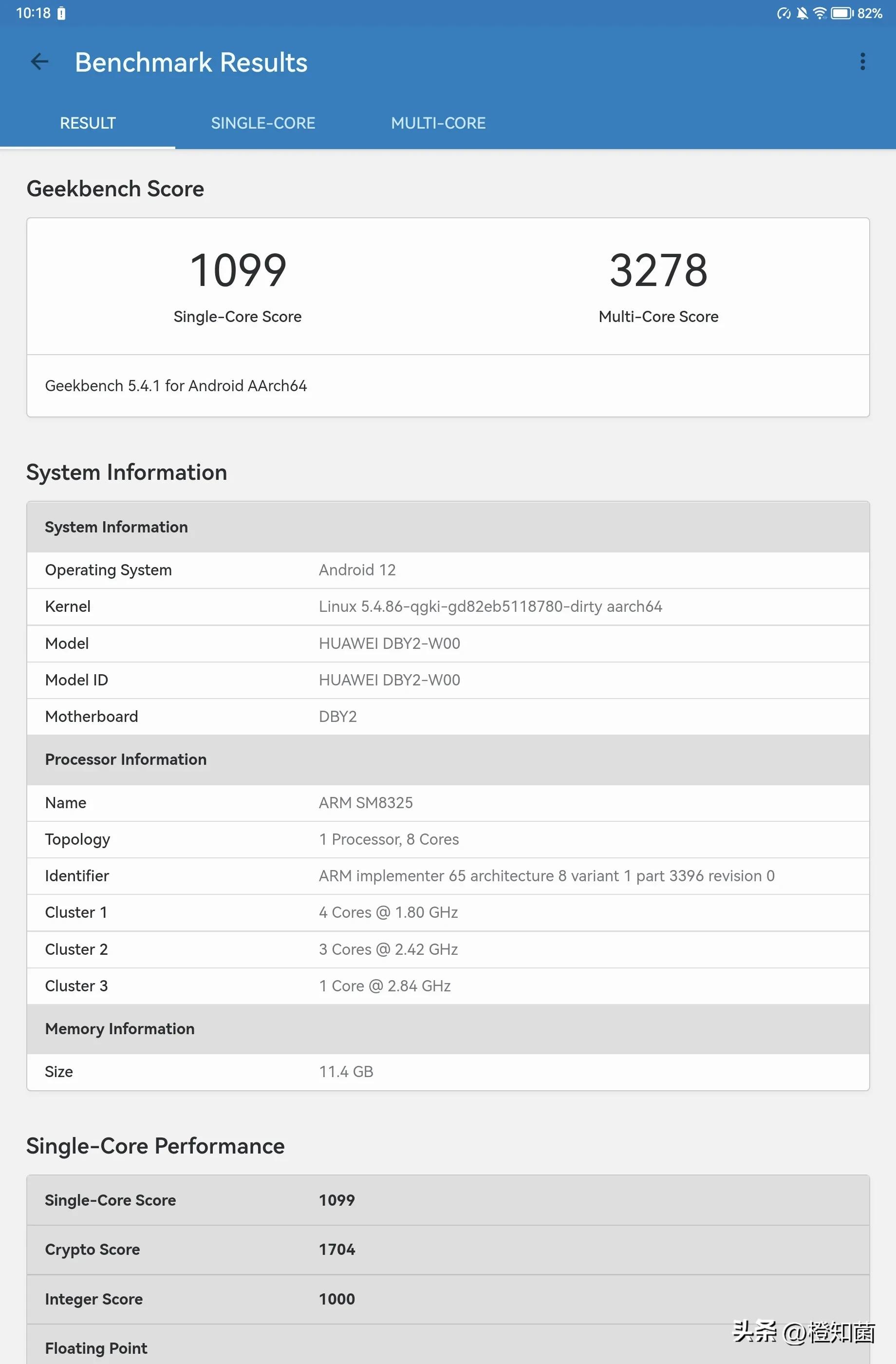The width and height of the screenshot is (896, 1364).
Task: Tap the small battery alert icon beside clock
Action: point(61,13)
